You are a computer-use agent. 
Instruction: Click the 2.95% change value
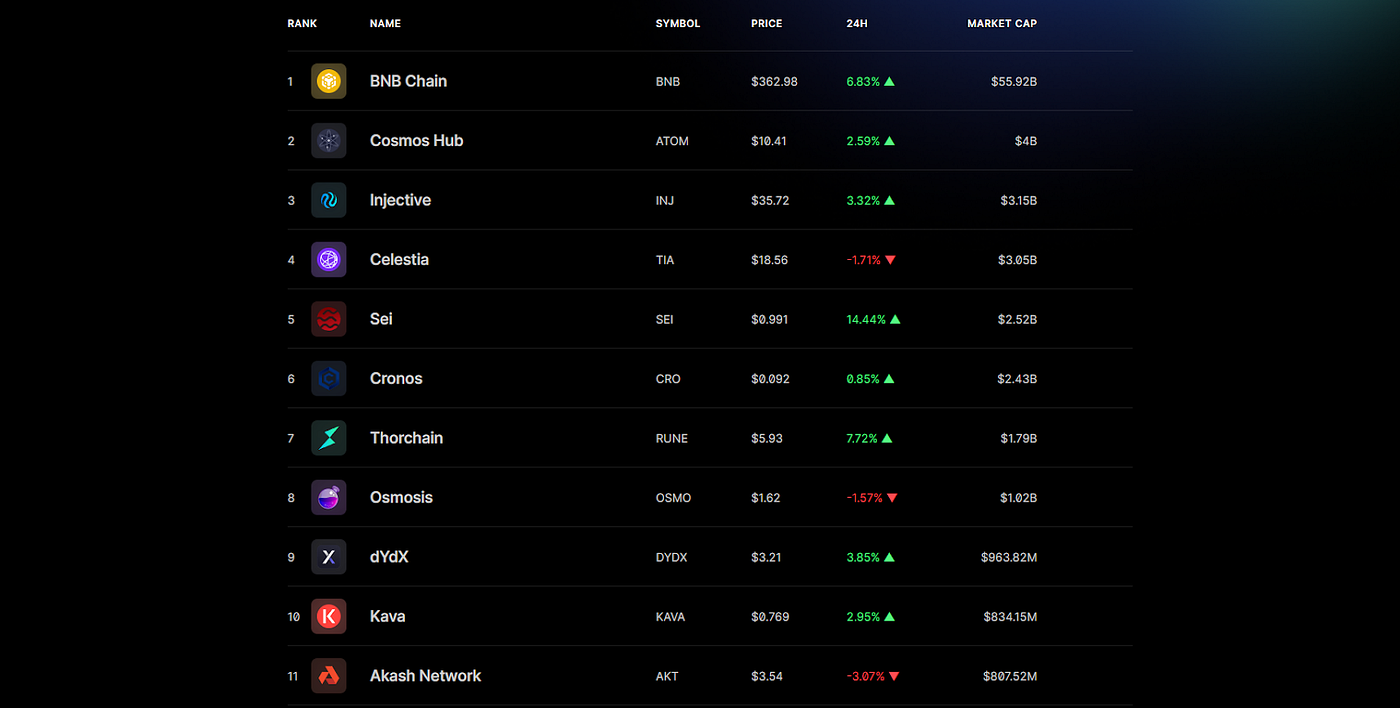(x=863, y=617)
